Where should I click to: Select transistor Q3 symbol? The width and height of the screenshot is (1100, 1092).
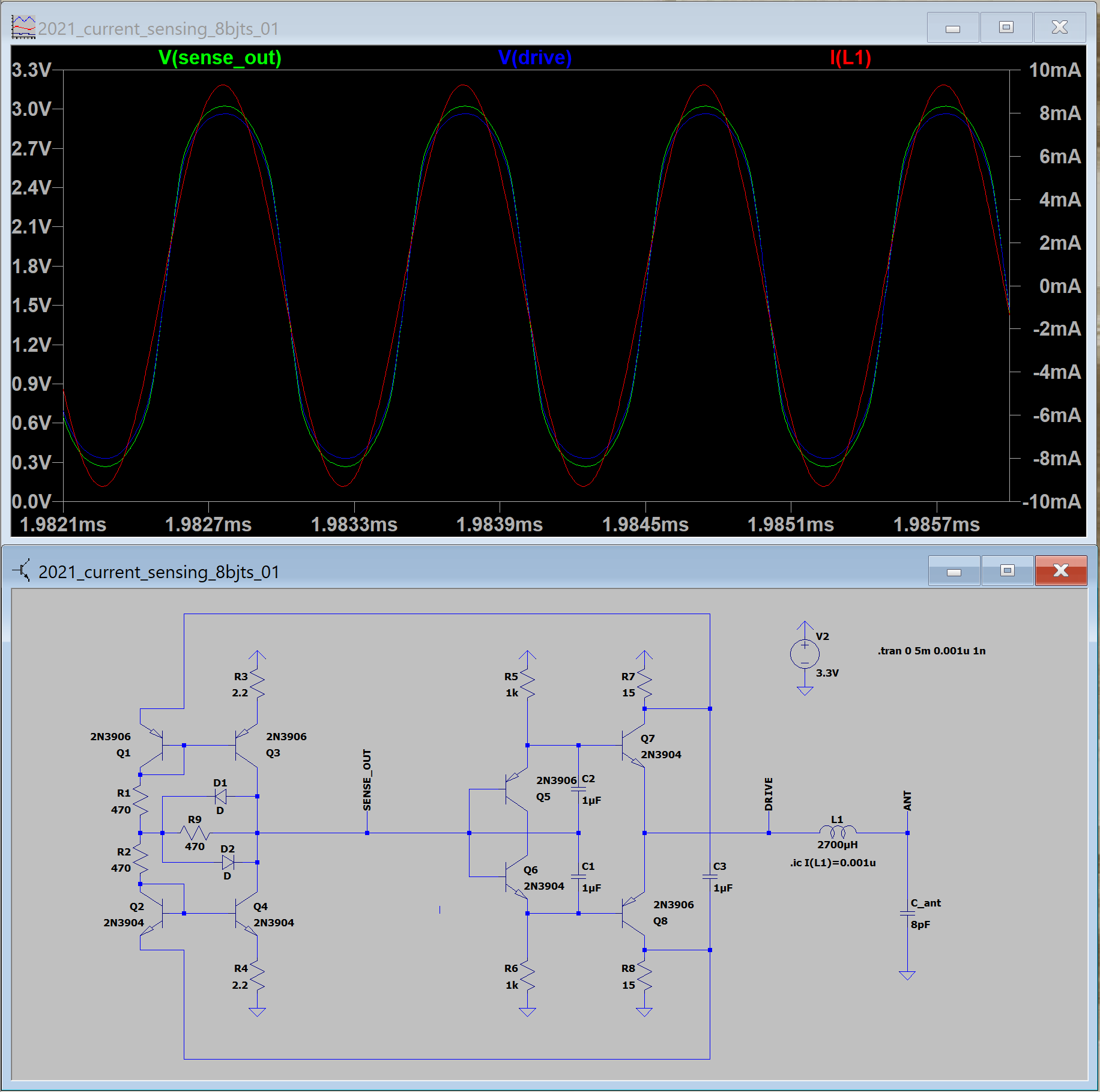pos(246,745)
